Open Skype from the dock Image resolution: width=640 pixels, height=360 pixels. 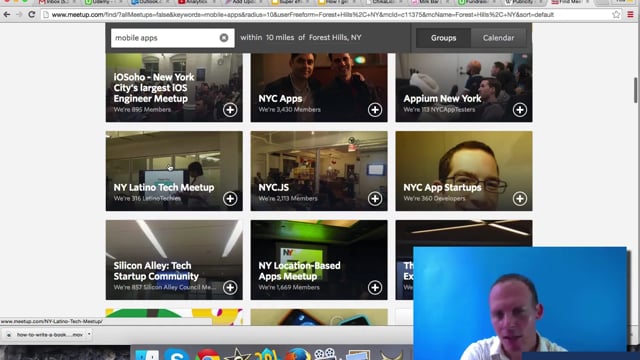[177, 354]
